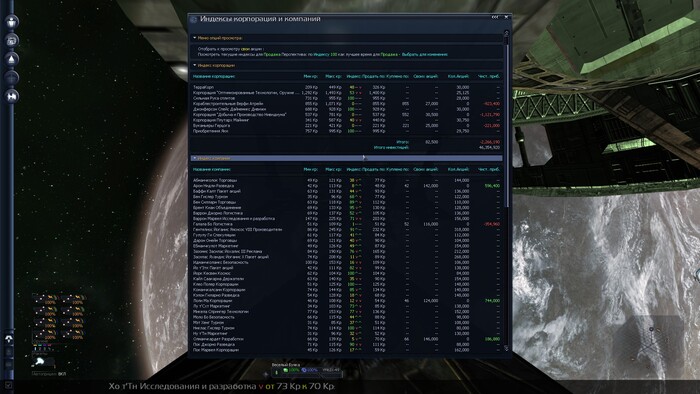Click window emblem beside Индексы title
This screenshot has height=394, width=700.
[x=194, y=19]
